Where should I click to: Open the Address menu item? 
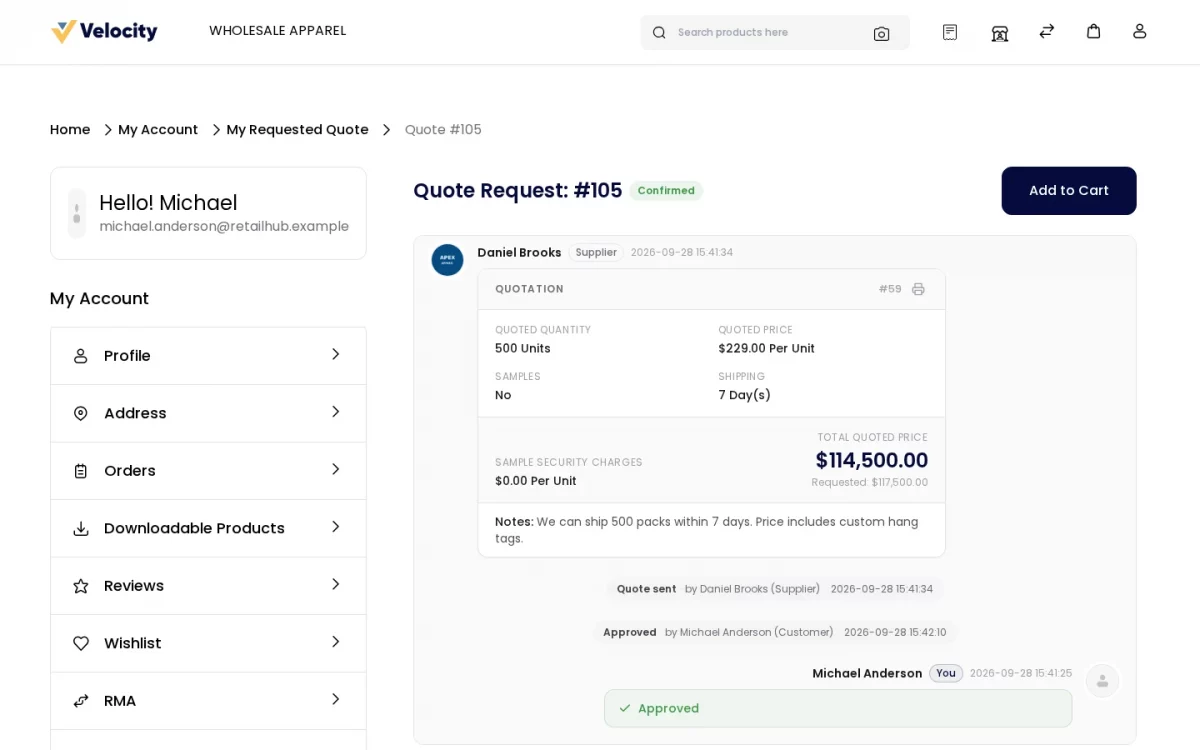(x=208, y=413)
